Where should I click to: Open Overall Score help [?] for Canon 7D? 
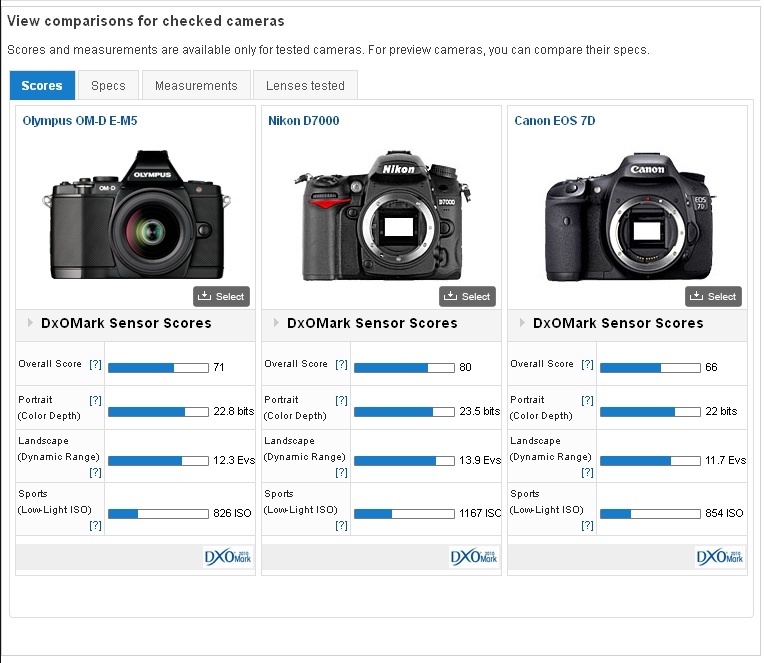pyautogui.click(x=588, y=364)
